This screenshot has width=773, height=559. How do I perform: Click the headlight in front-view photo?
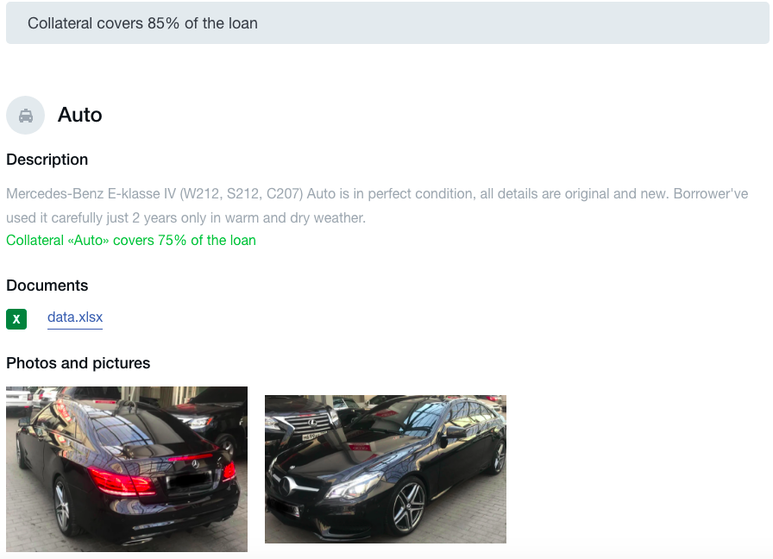coord(354,485)
